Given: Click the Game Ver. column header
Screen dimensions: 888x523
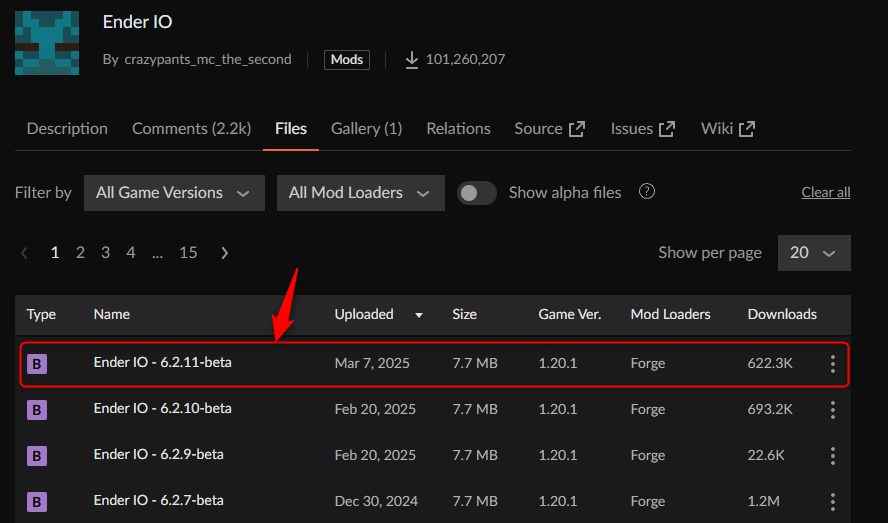Looking at the screenshot, I should click(570, 314).
